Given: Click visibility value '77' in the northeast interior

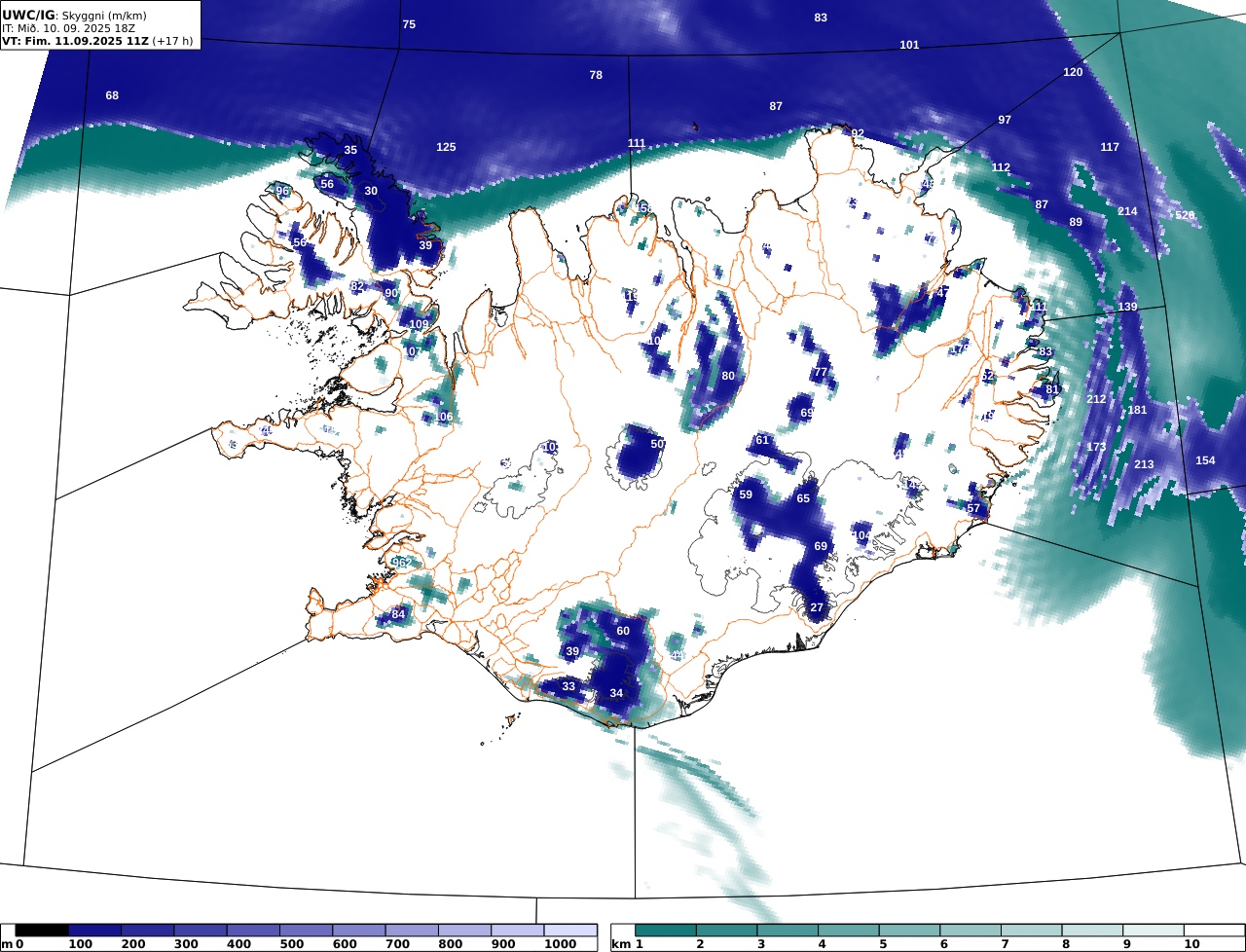Looking at the screenshot, I should [821, 372].
